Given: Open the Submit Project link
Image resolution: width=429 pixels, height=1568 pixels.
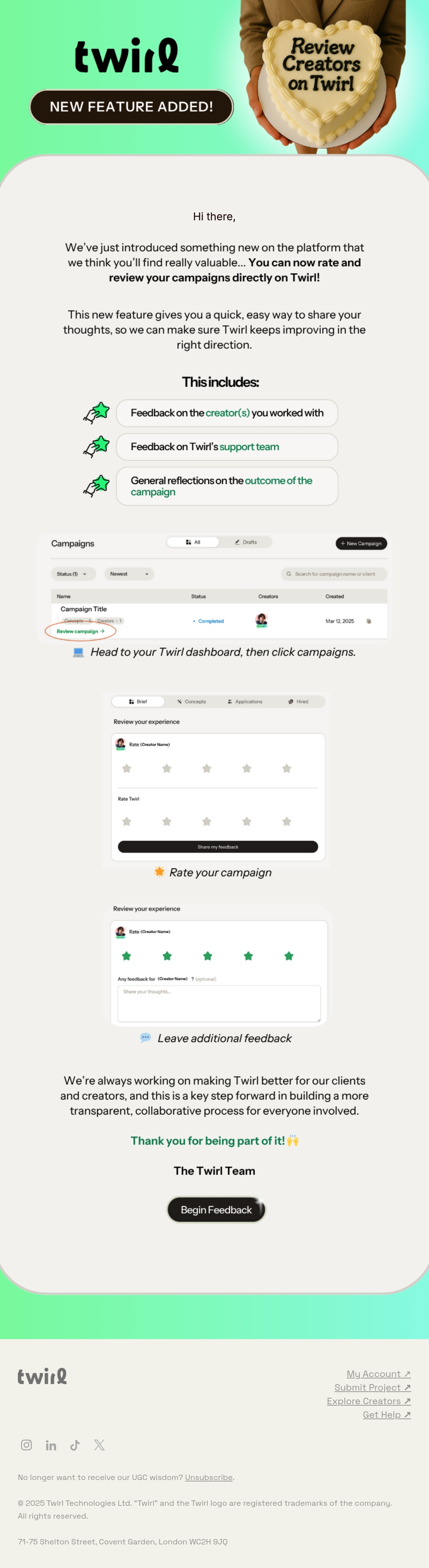Looking at the screenshot, I should [x=373, y=1387].
